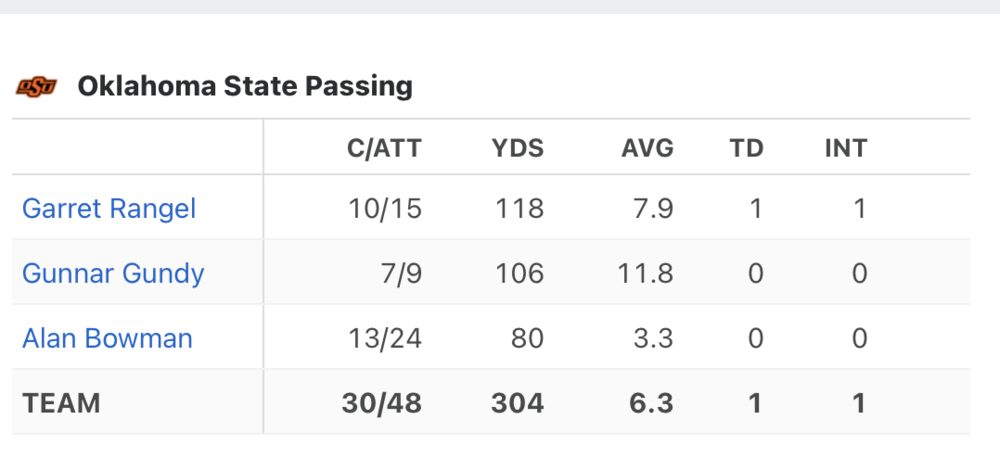Click the AVG column header
This screenshot has height=458, width=1000.
click(x=647, y=149)
